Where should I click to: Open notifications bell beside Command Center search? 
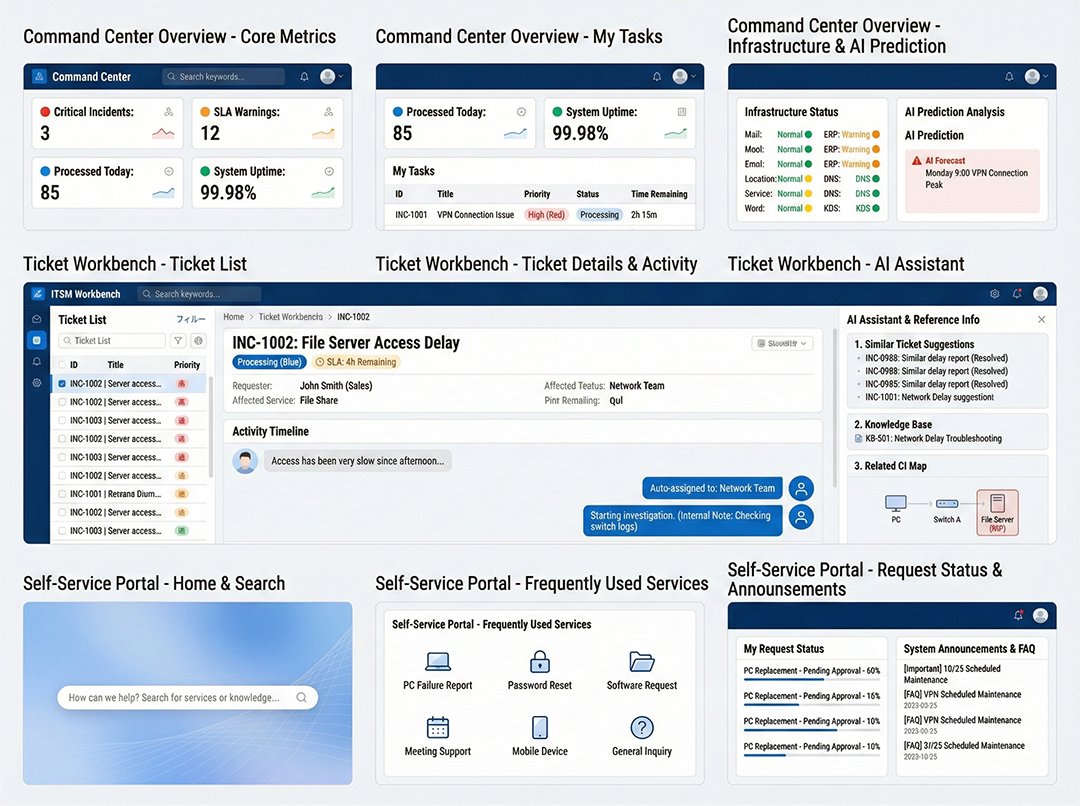[304, 76]
